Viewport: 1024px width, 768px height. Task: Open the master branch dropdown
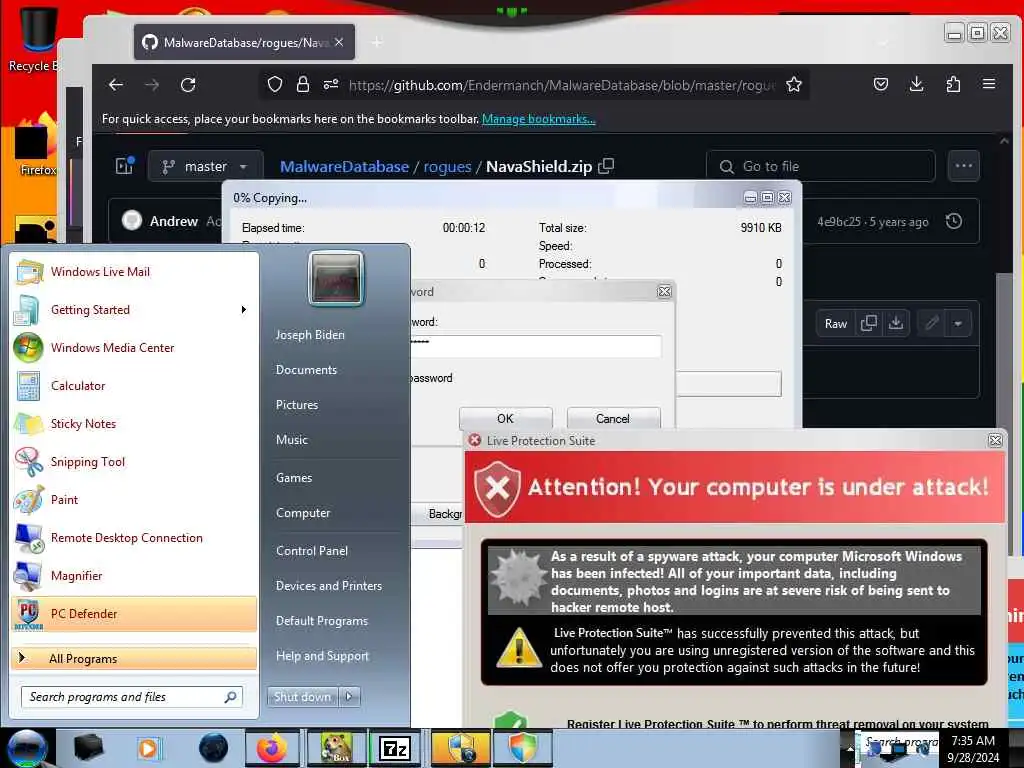tap(206, 167)
